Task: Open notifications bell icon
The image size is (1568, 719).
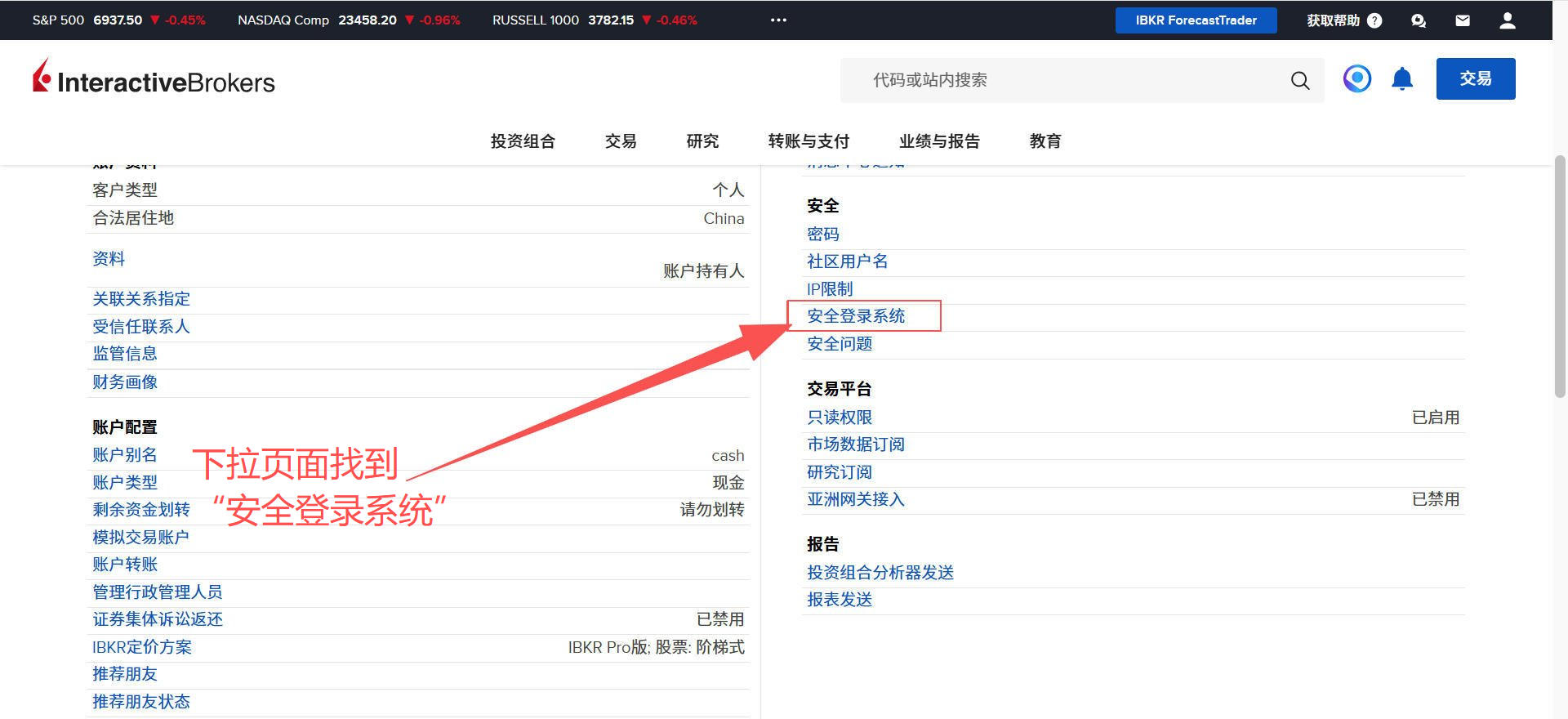Action: click(1402, 79)
